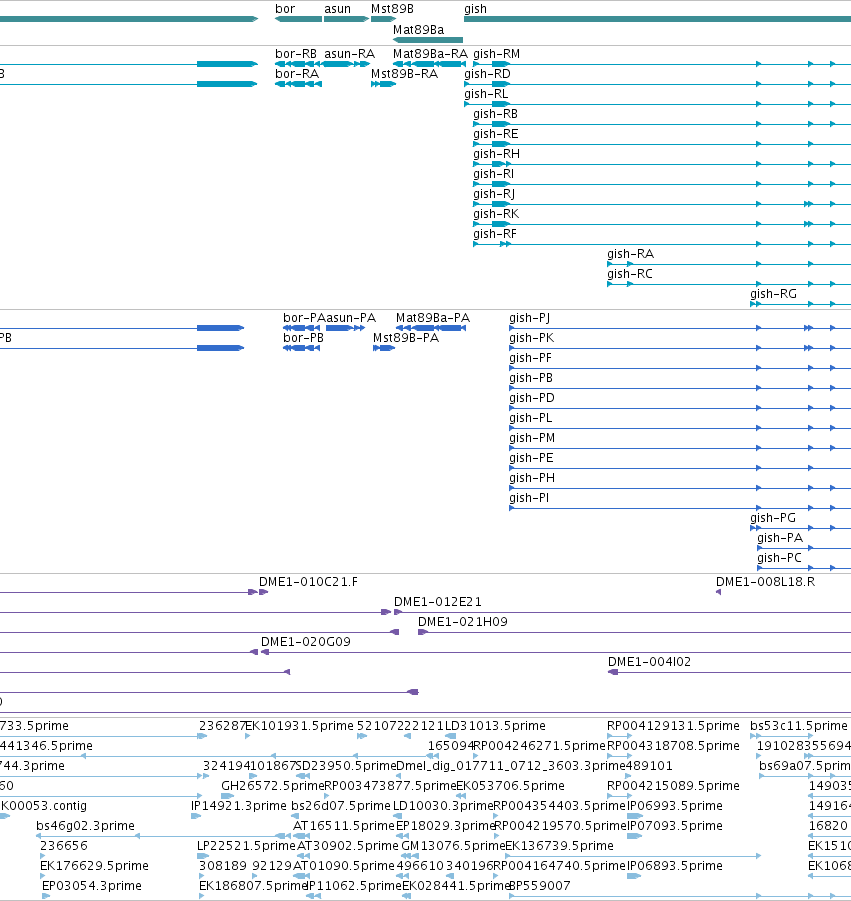Open the bs53c11.5prime EST
The height and width of the screenshot is (901, 851).
click(x=799, y=726)
